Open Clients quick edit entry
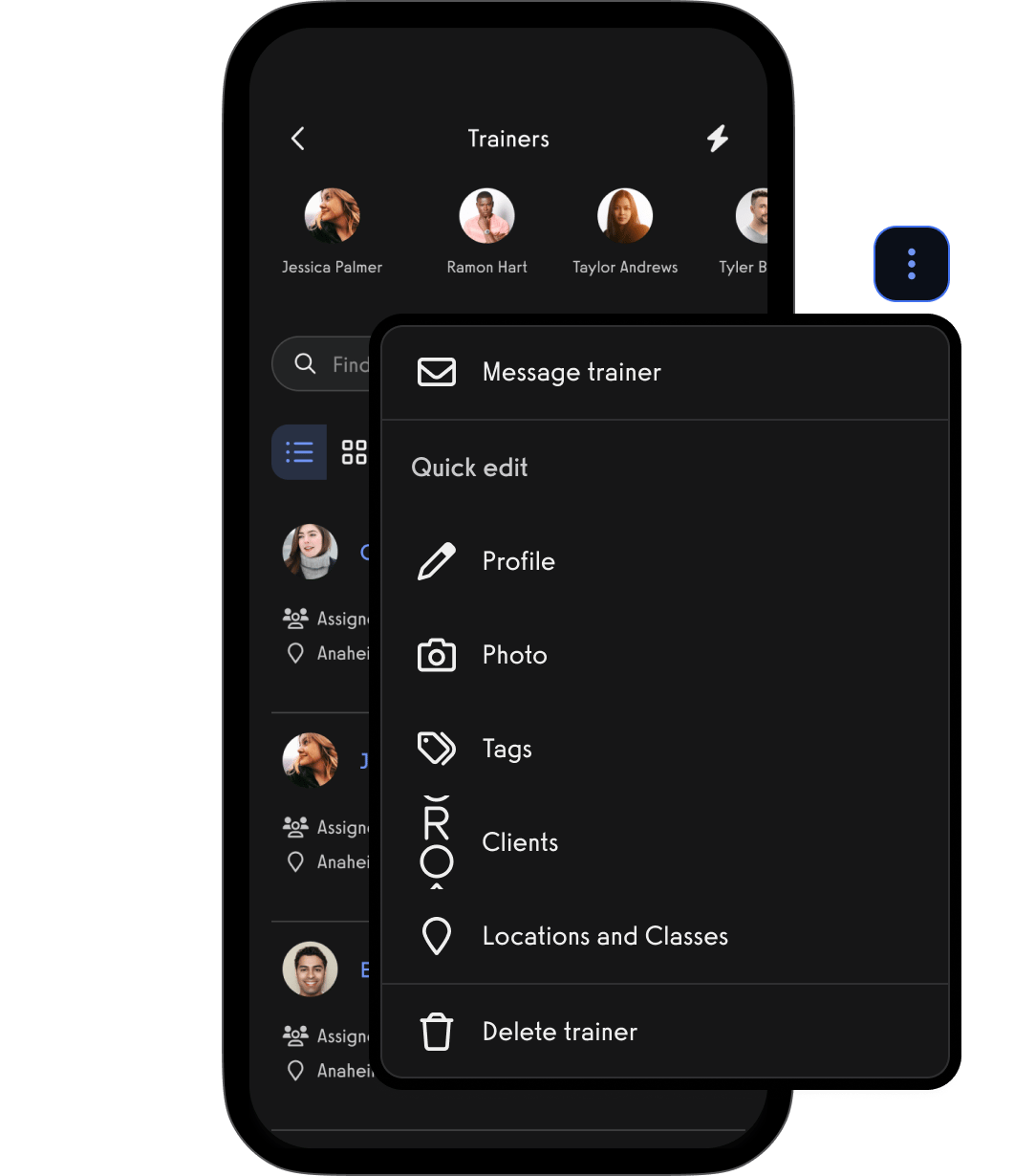This screenshot has height=1176, width=1014. [665, 842]
